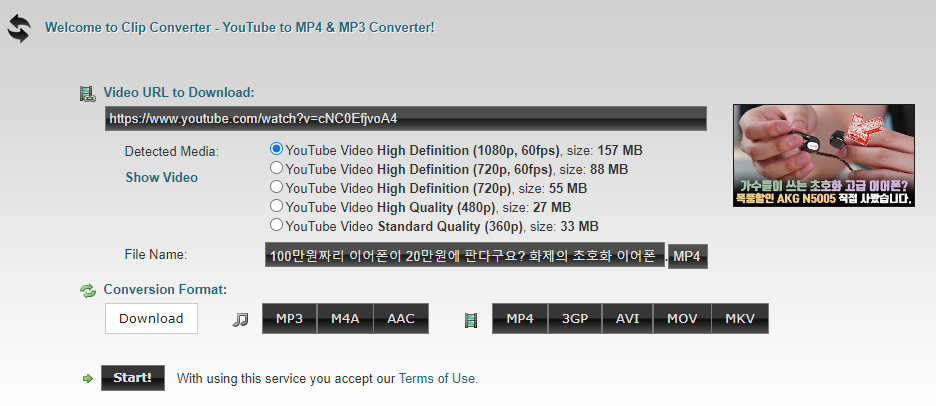This screenshot has height=406, width=936.
Task: Click the MP4 file extension box
Action: pos(687,257)
